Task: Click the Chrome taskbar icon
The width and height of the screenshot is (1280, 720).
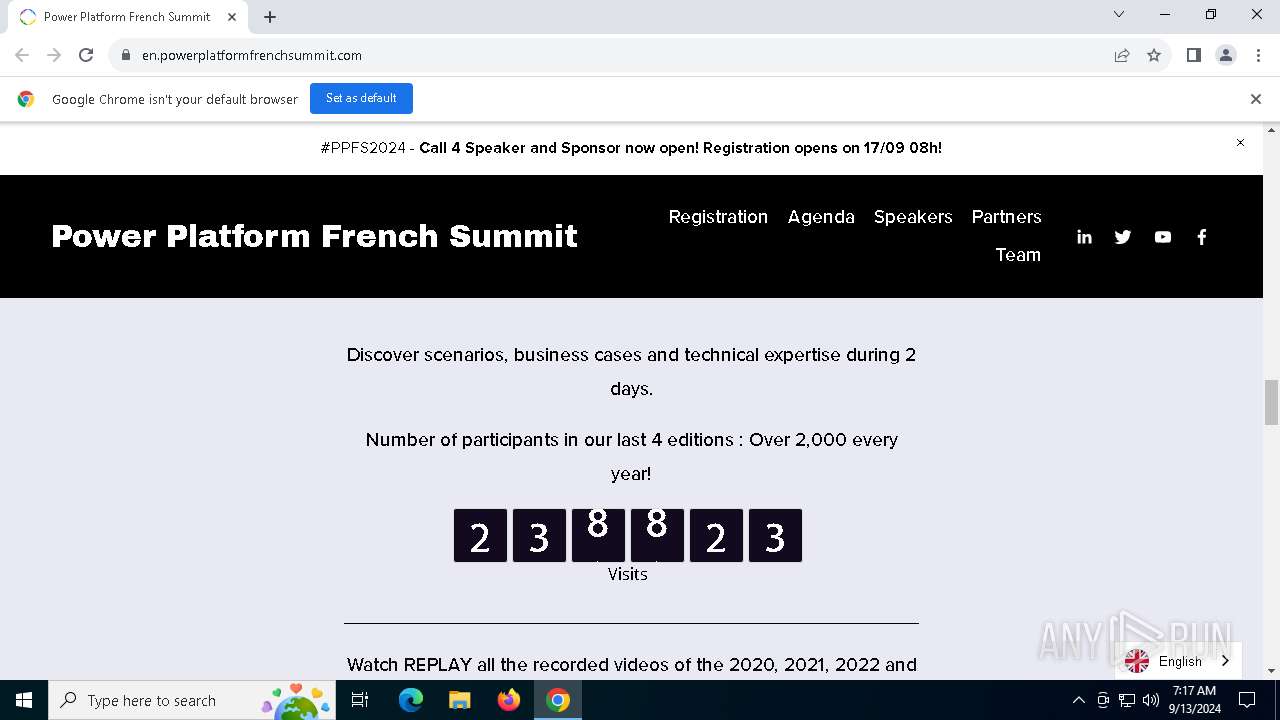Action: 558,700
